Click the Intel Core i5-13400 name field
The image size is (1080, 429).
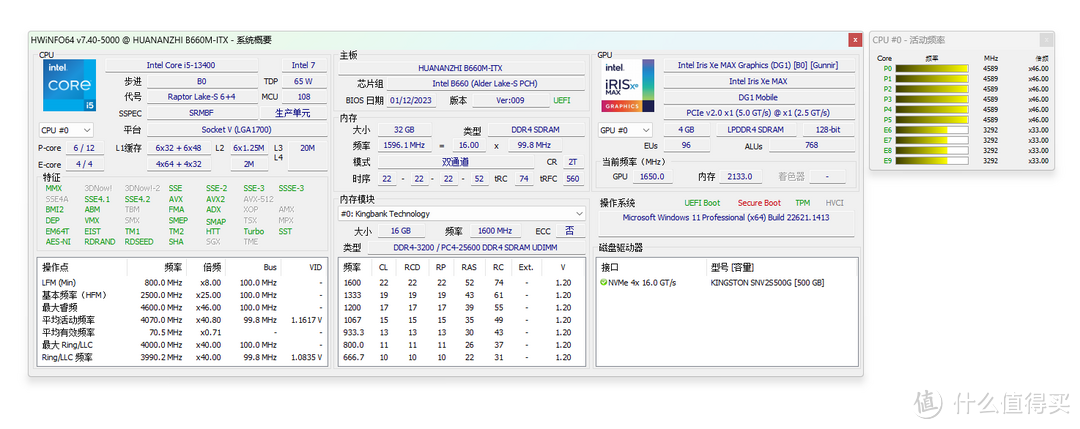(182, 65)
